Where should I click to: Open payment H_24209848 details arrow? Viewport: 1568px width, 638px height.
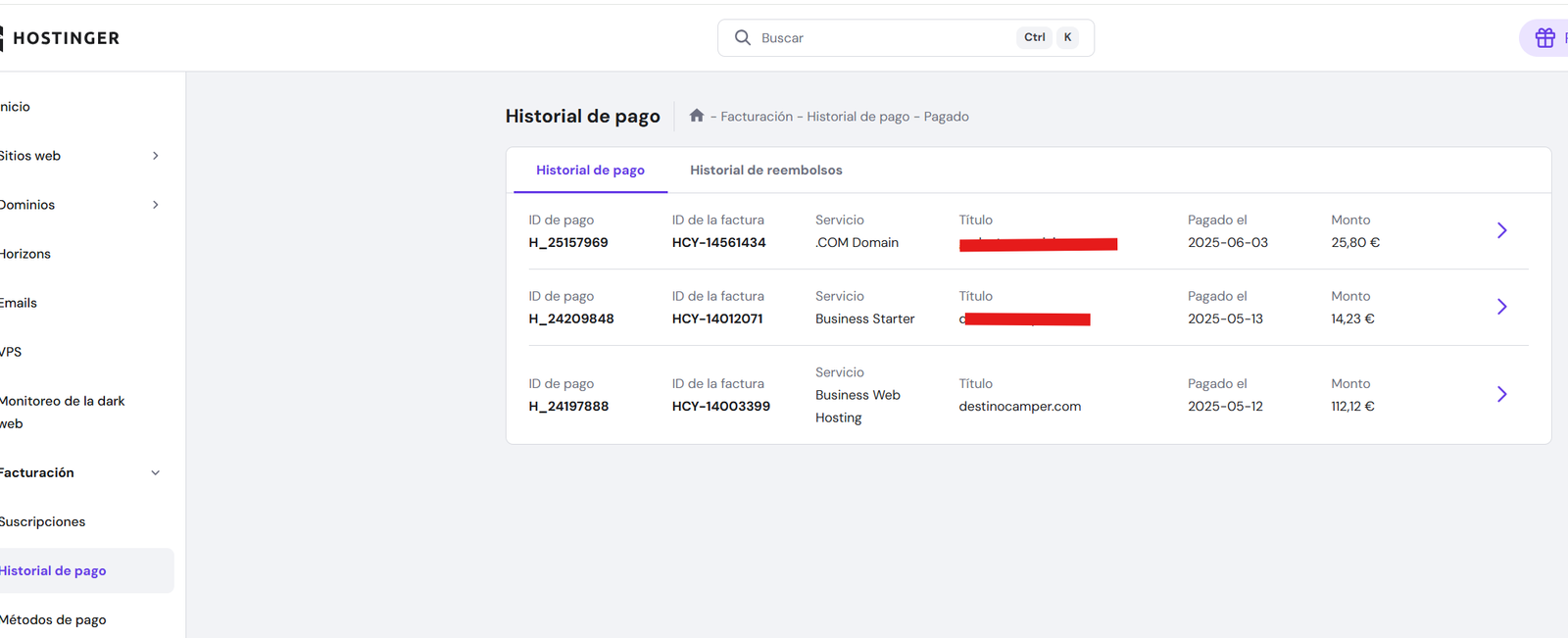click(x=1501, y=307)
